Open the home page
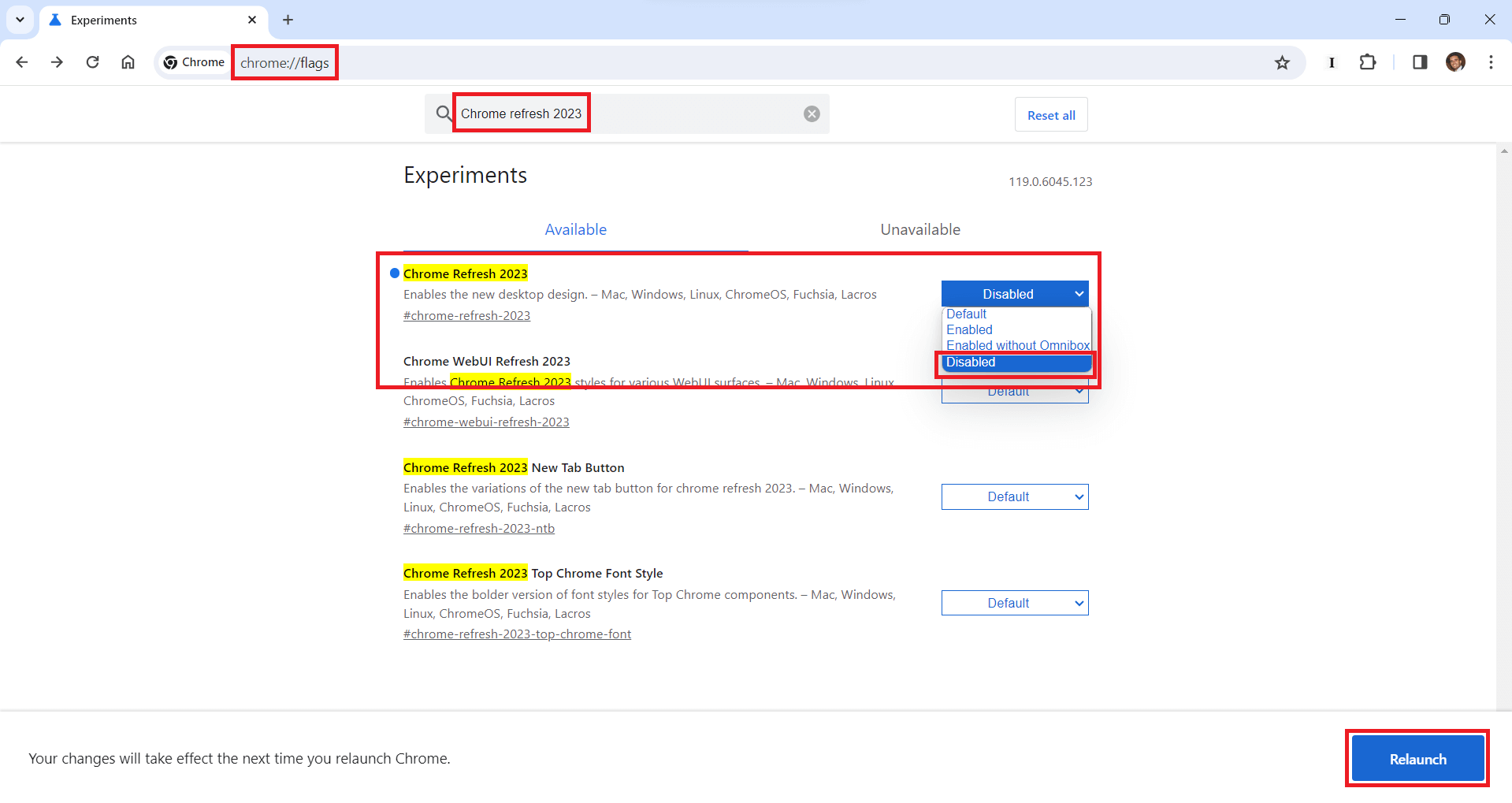Viewport: 1512px width, 803px height. [128, 62]
